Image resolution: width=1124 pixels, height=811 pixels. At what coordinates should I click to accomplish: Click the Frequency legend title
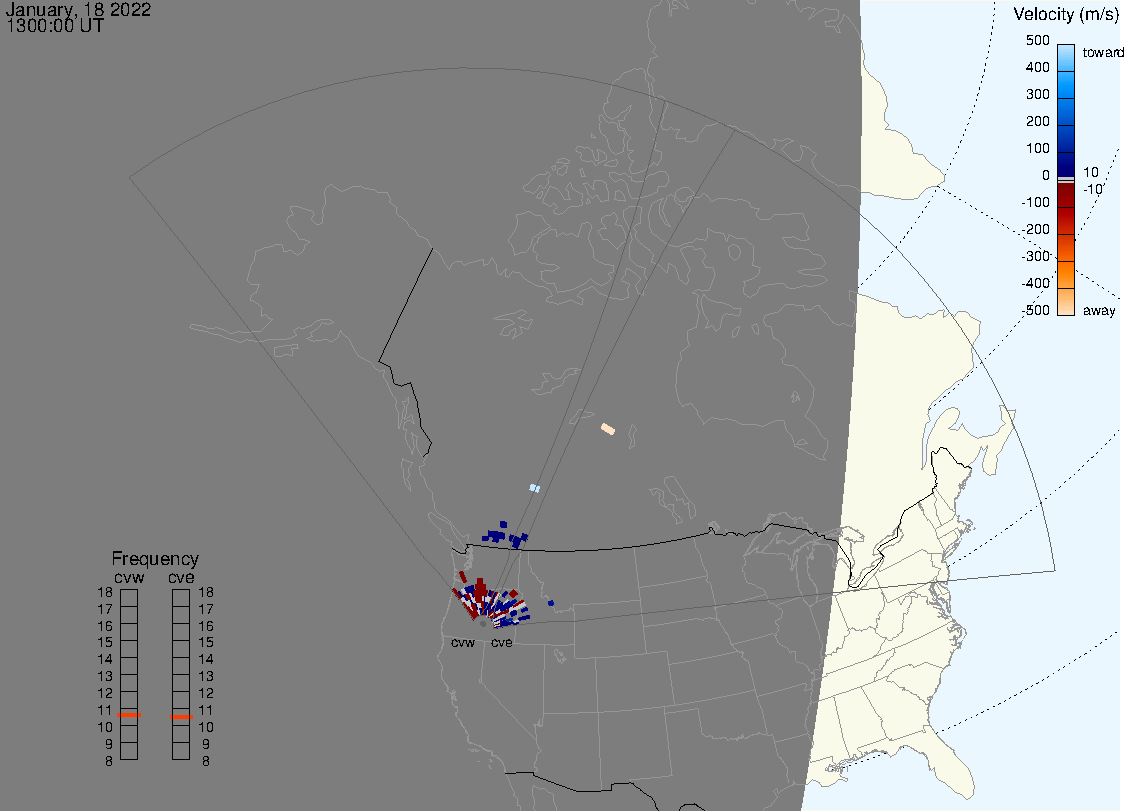155,559
